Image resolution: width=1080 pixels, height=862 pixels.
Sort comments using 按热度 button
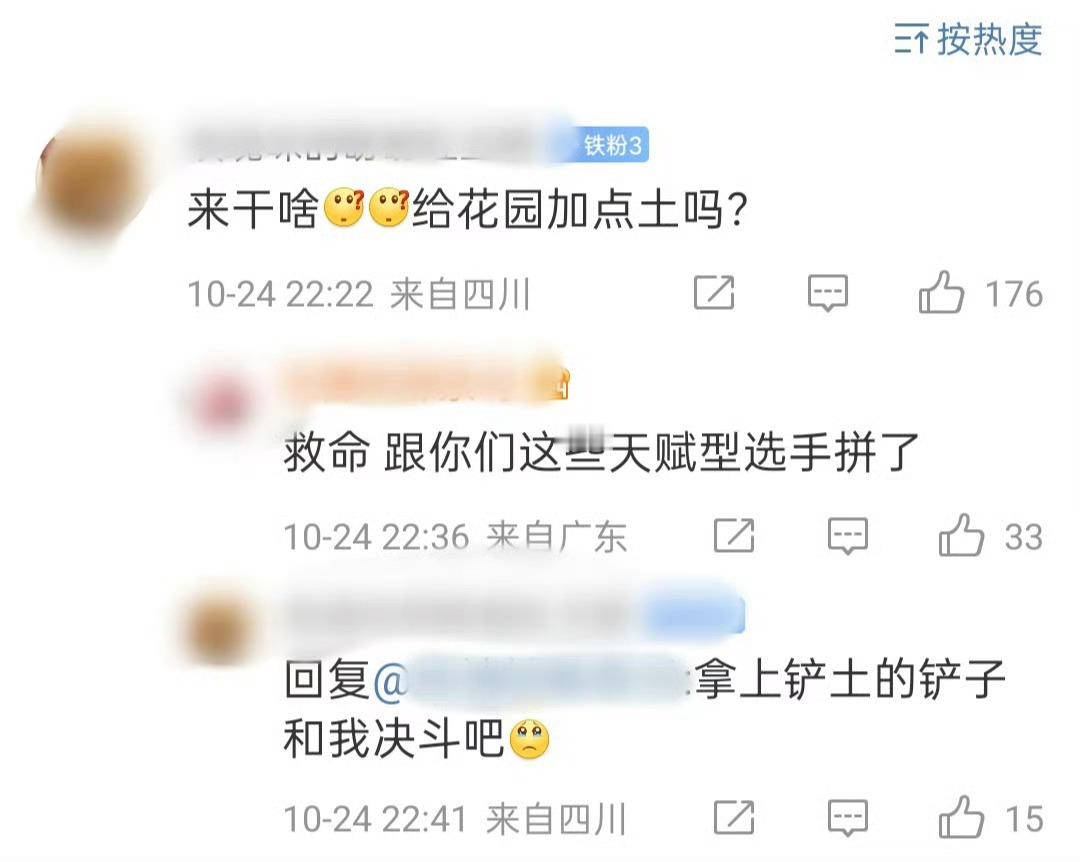(968, 39)
